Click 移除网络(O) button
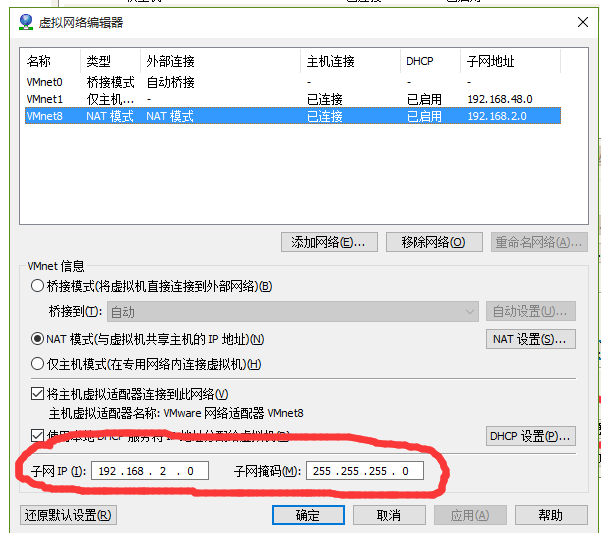601x533 pixels. [x=434, y=242]
